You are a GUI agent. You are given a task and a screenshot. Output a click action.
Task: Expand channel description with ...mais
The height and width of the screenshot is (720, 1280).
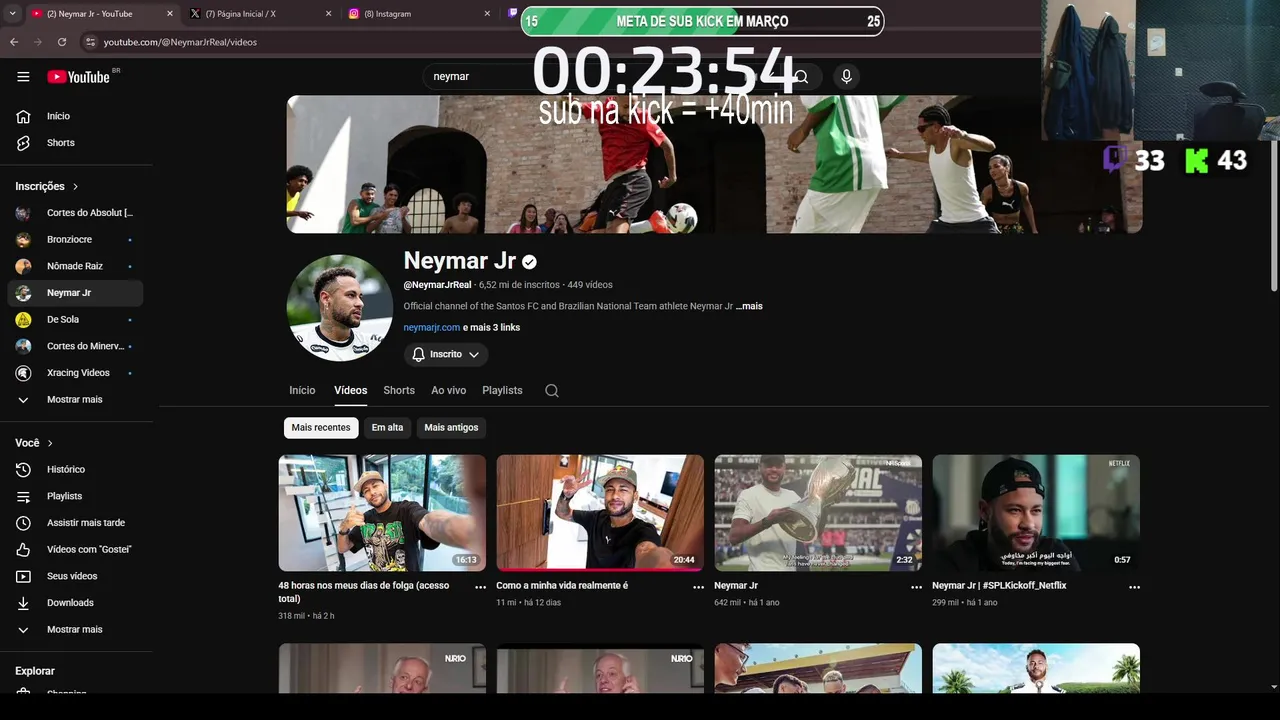(x=749, y=306)
